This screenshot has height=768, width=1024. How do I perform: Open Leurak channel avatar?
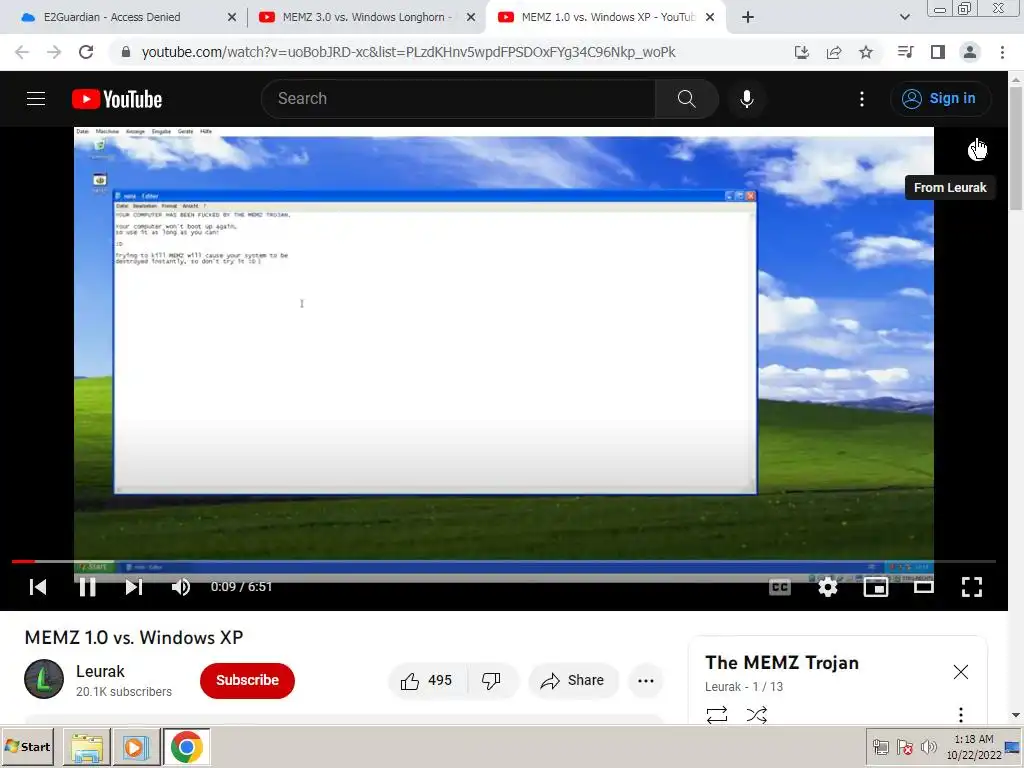click(44, 679)
